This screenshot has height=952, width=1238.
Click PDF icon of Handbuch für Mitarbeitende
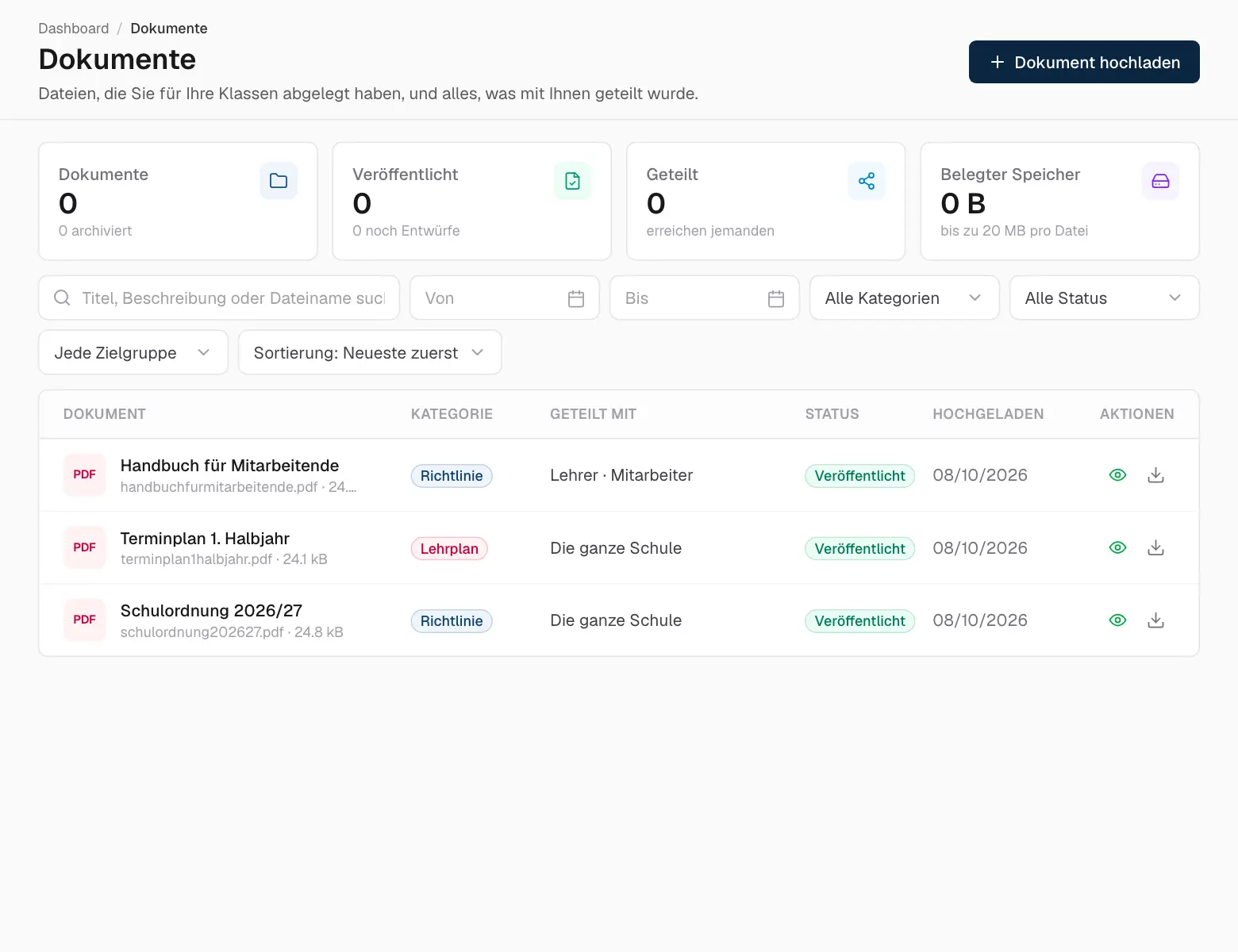[84, 474]
